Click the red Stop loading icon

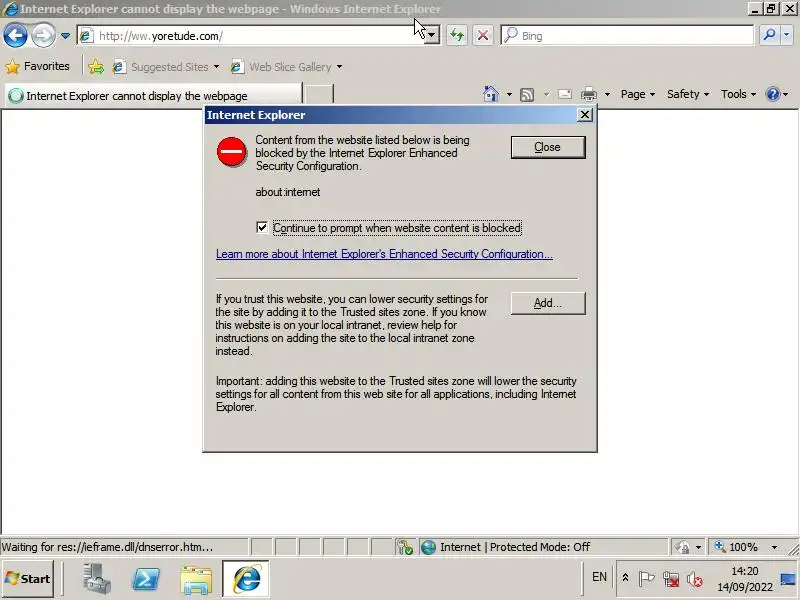pyautogui.click(x=483, y=36)
